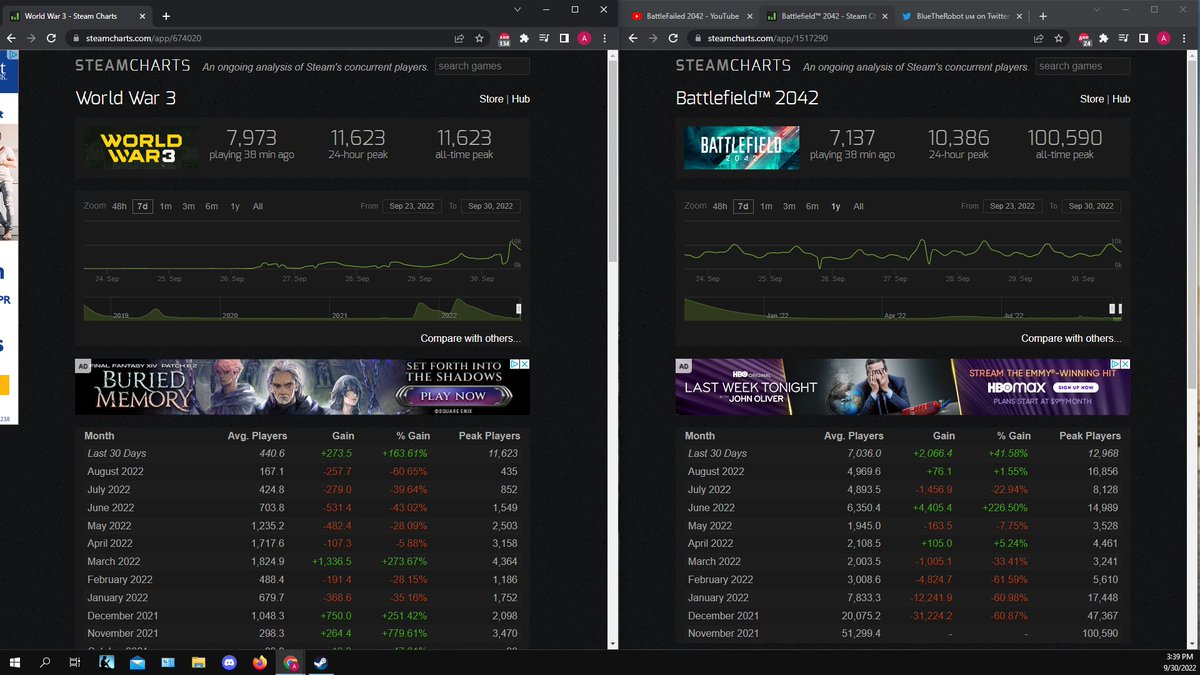Set World War 3 chart zoom to 1y

[235, 206]
